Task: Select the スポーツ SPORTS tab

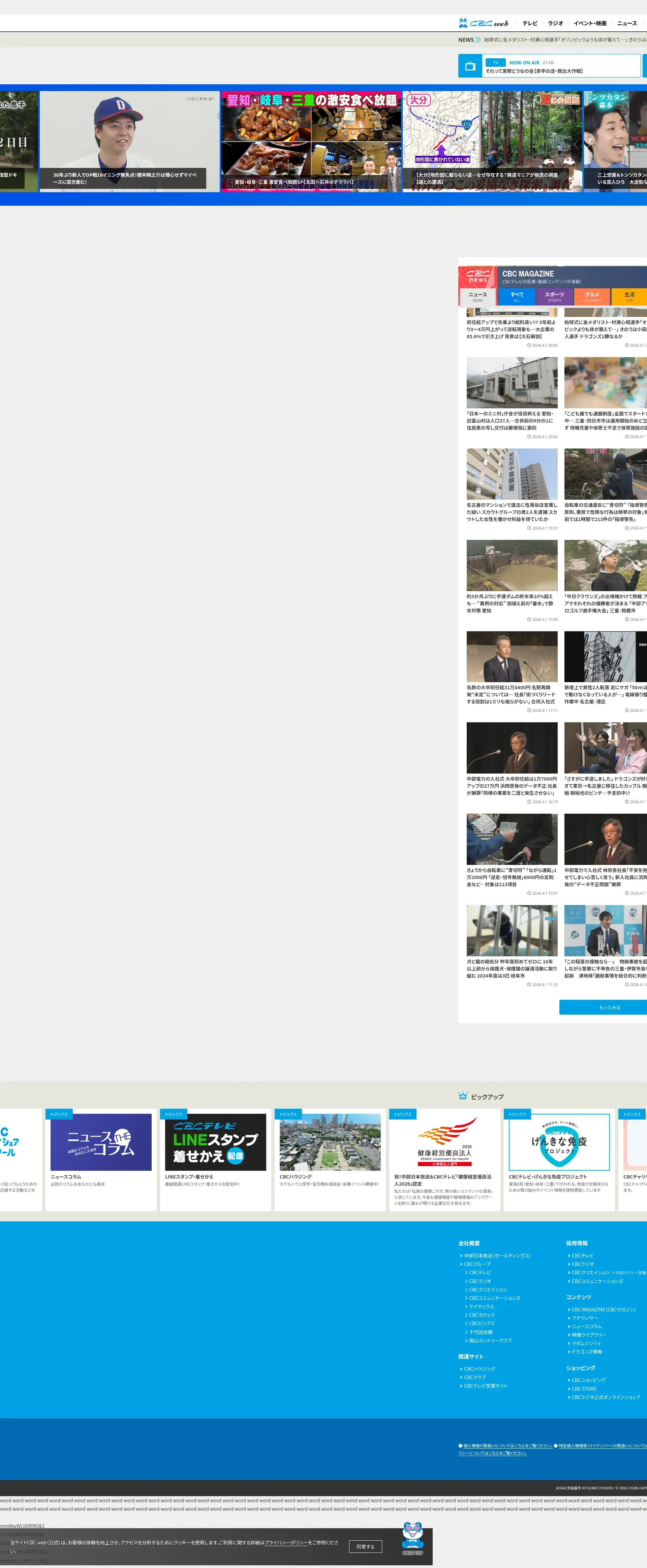Action: (555, 296)
